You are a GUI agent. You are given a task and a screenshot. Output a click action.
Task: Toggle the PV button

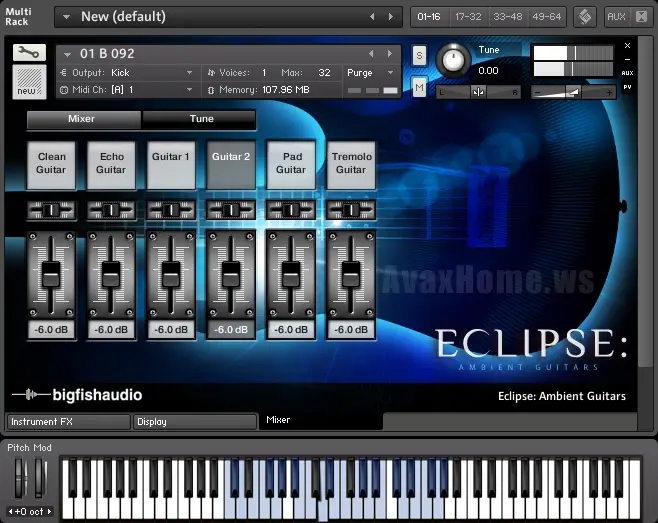[627, 87]
